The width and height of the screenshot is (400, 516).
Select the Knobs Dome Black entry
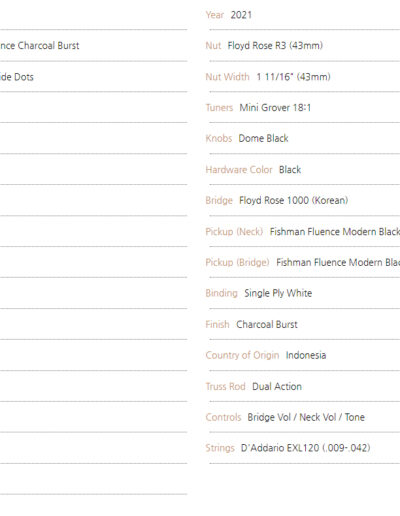tap(247, 138)
